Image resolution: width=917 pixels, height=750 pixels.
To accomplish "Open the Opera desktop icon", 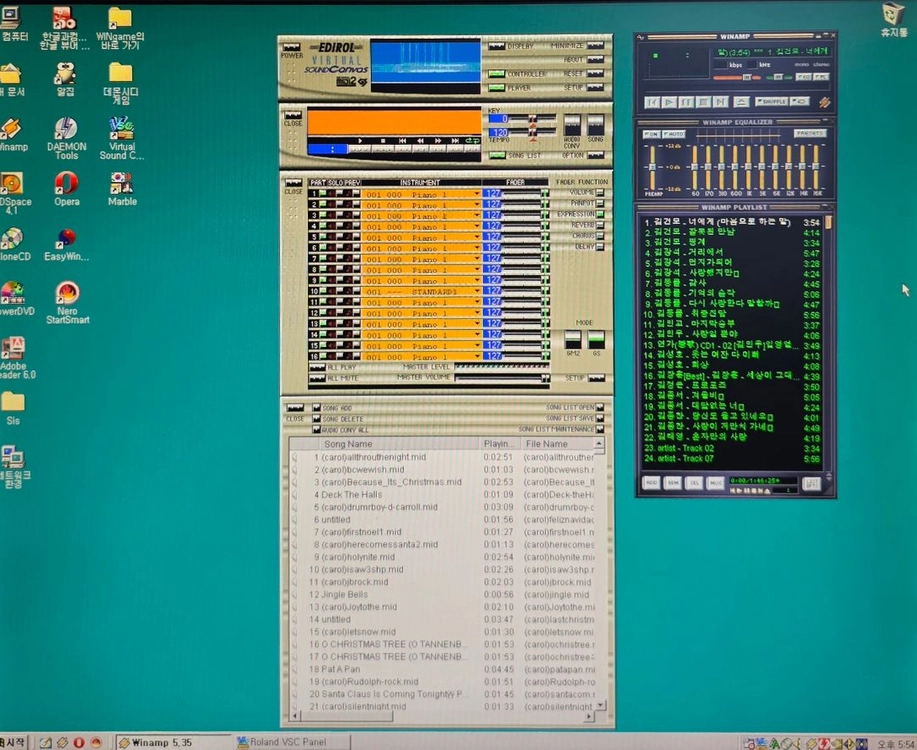I will [x=67, y=189].
